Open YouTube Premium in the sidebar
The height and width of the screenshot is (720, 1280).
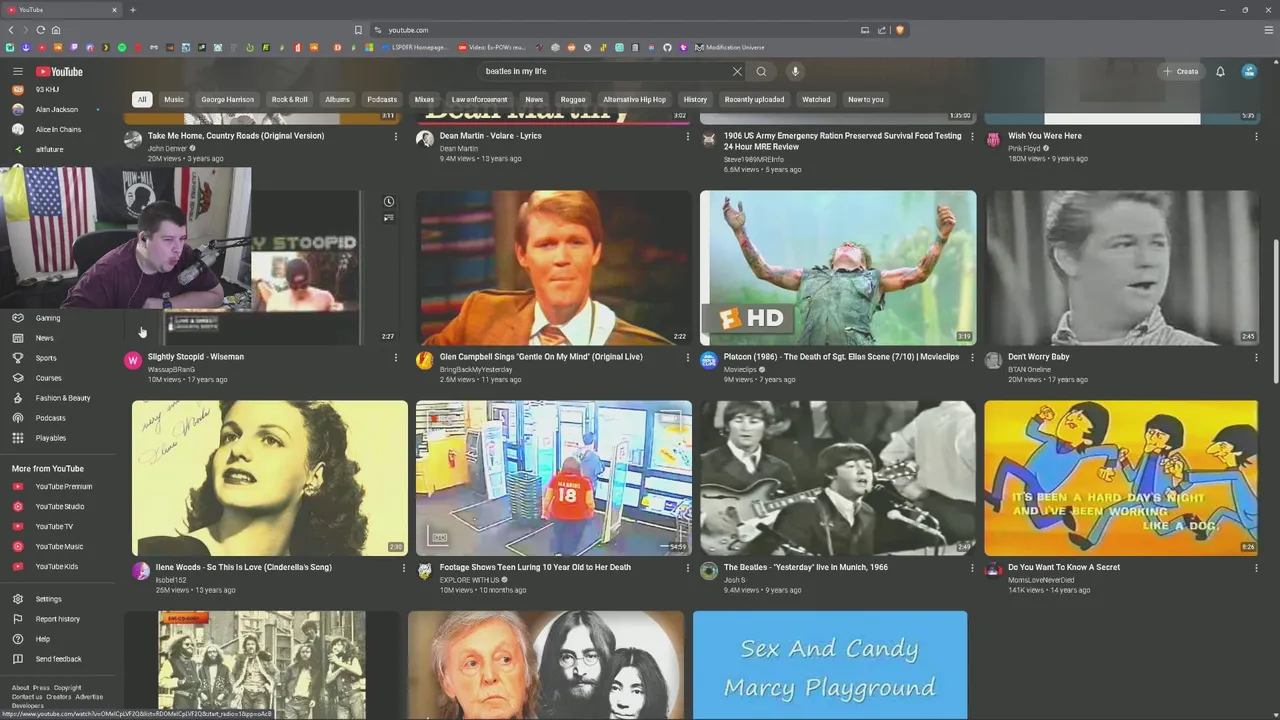[x=62, y=486]
